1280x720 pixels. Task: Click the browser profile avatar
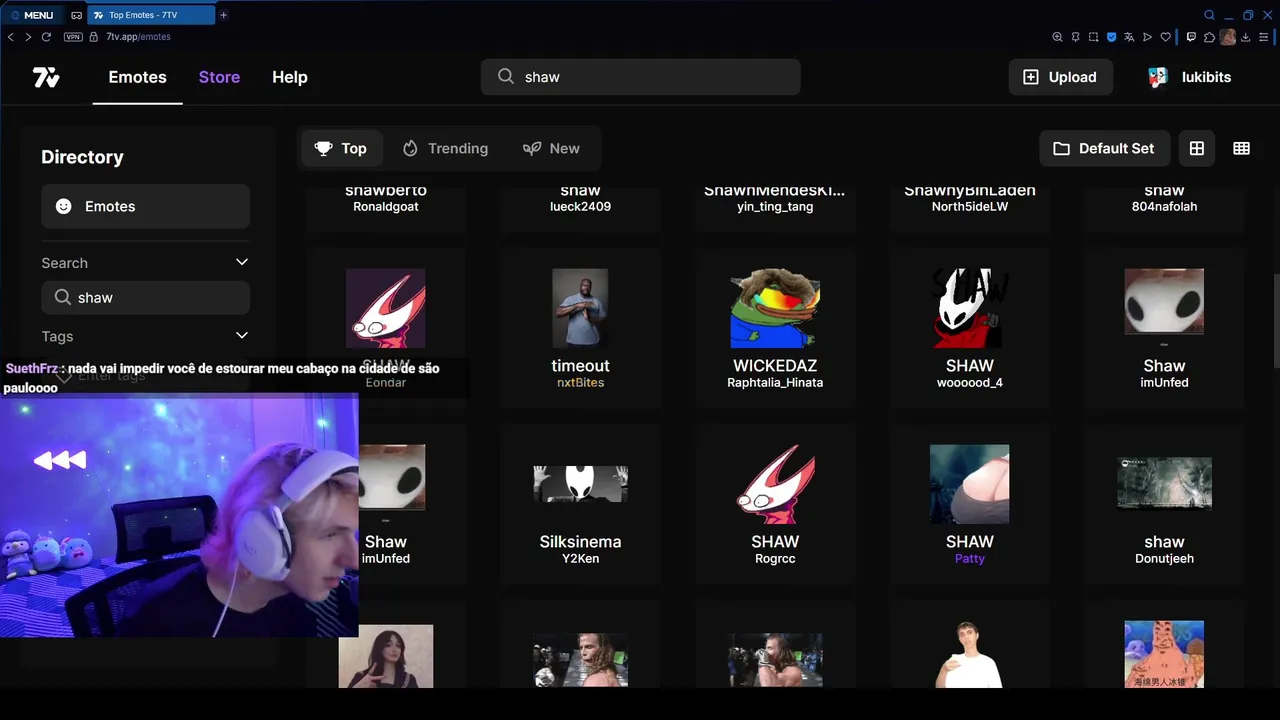click(1228, 37)
